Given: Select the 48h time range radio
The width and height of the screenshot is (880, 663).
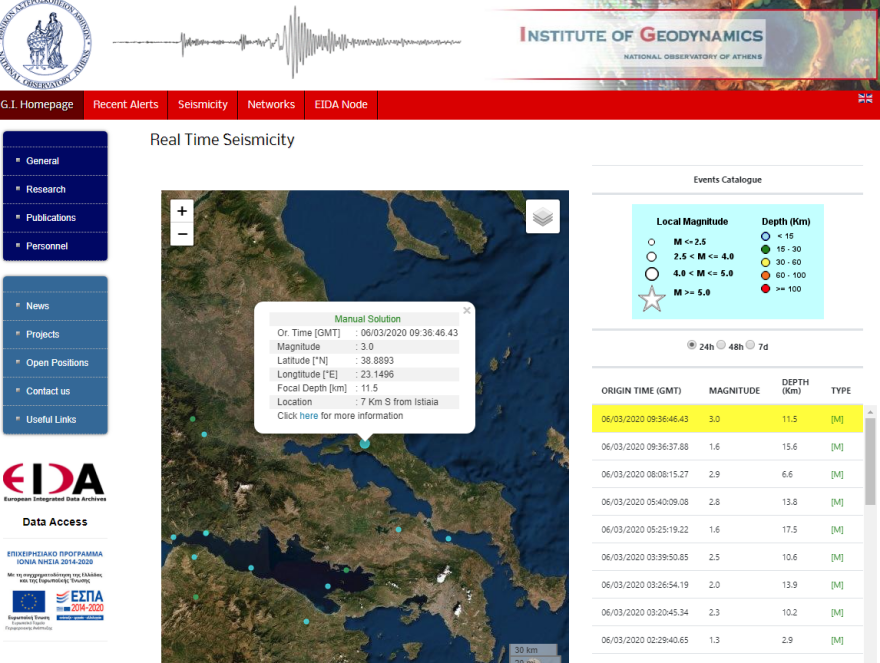Looking at the screenshot, I should point(722,345).
